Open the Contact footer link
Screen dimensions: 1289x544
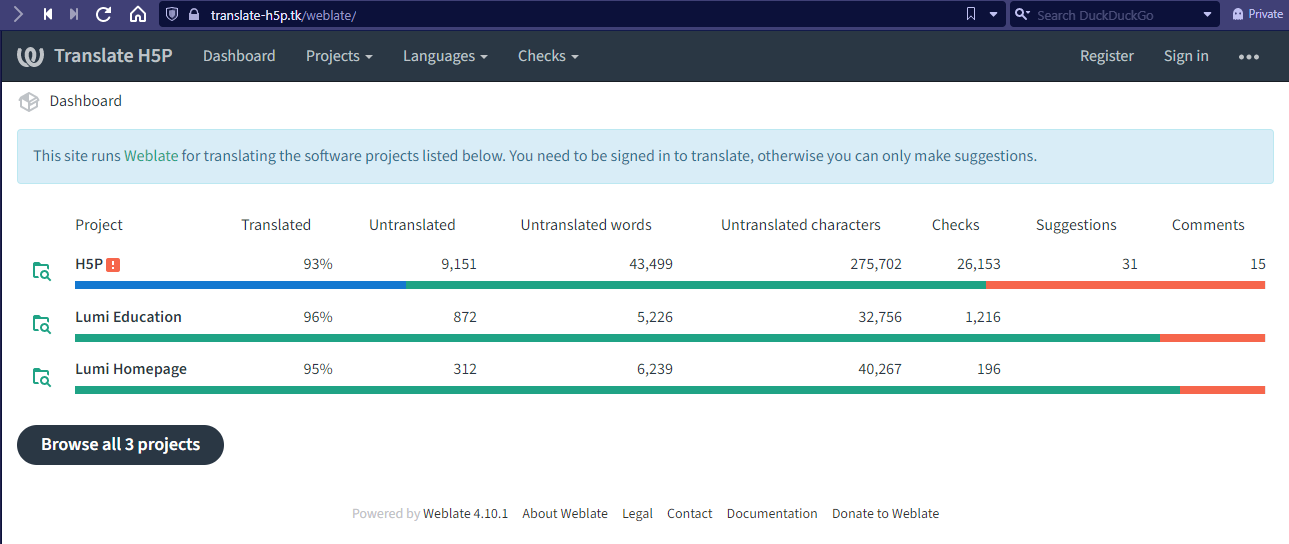[690, 513]
